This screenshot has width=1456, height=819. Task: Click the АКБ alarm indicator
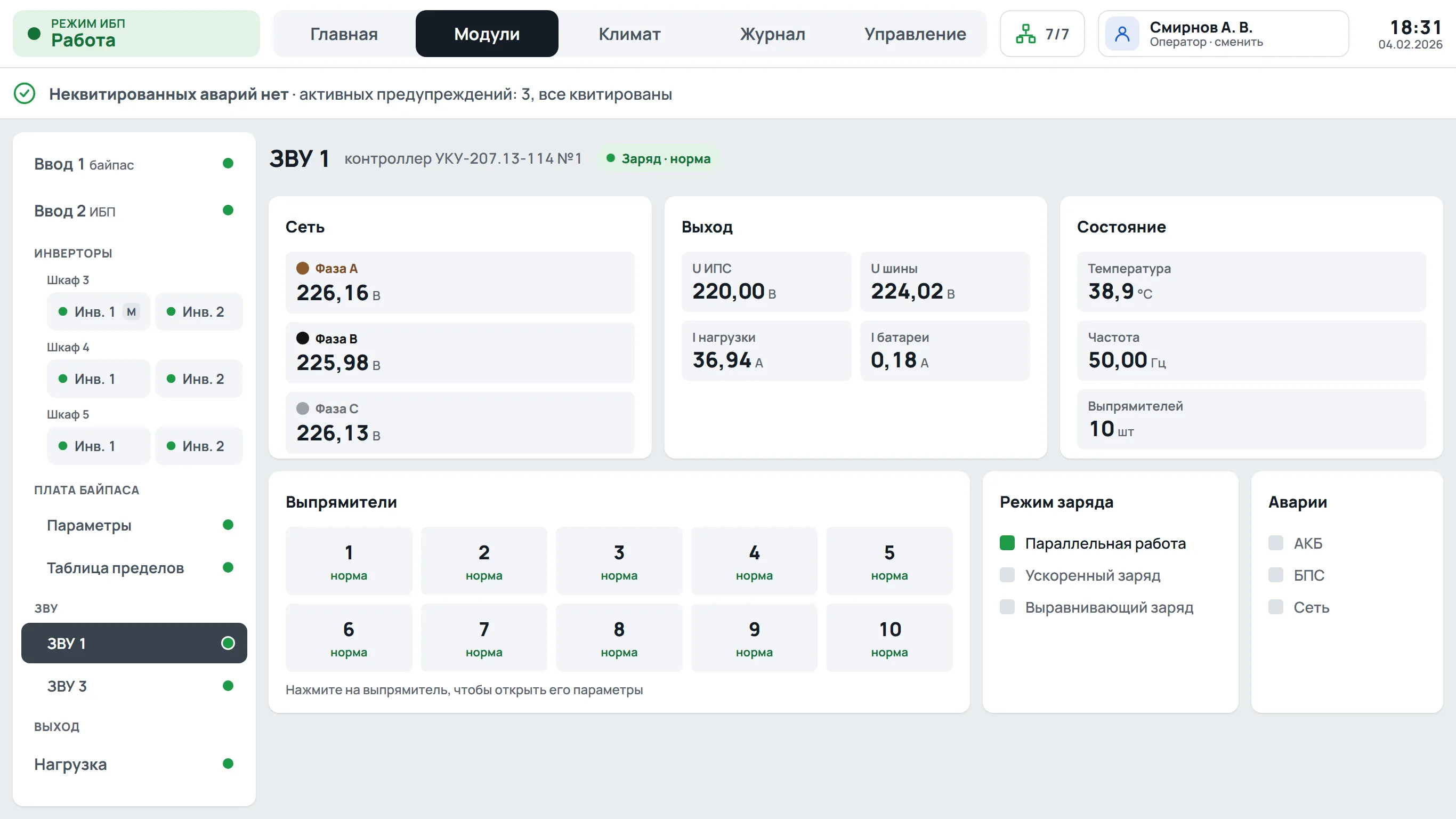pyautogui.click(x=1276, y=543)
